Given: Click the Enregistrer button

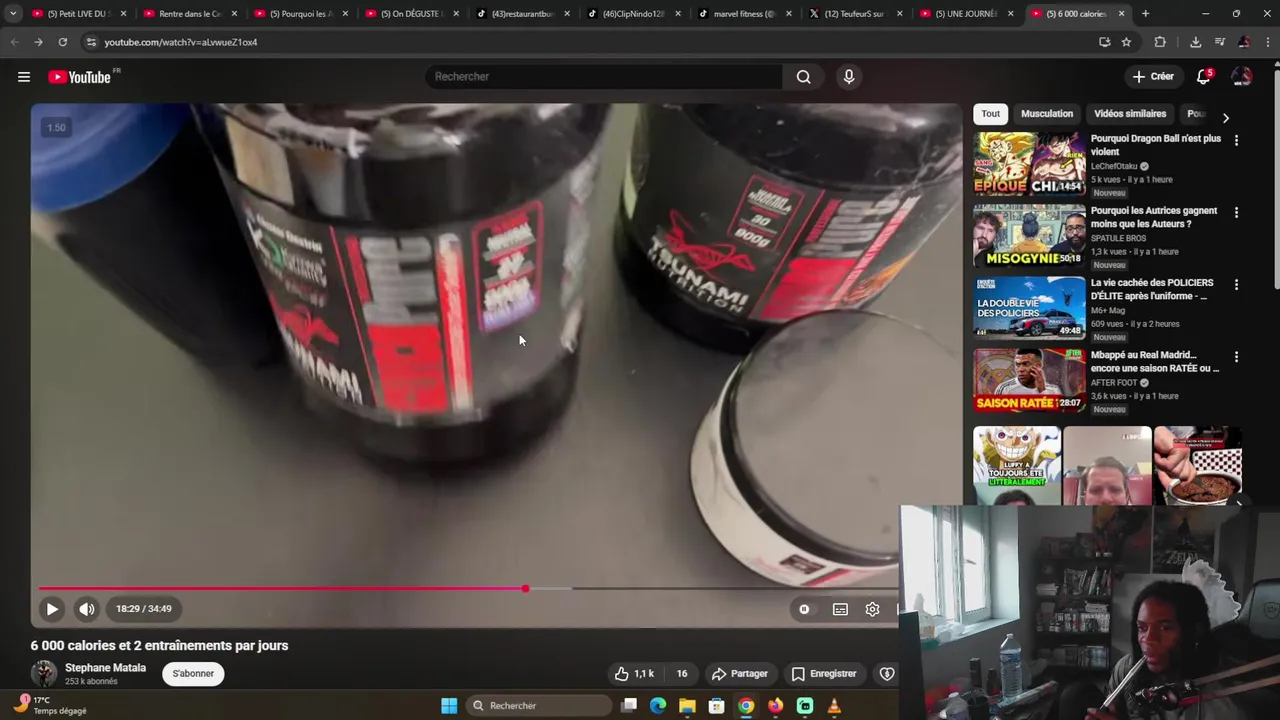Looking at the screenshot, I should [824, 674].
